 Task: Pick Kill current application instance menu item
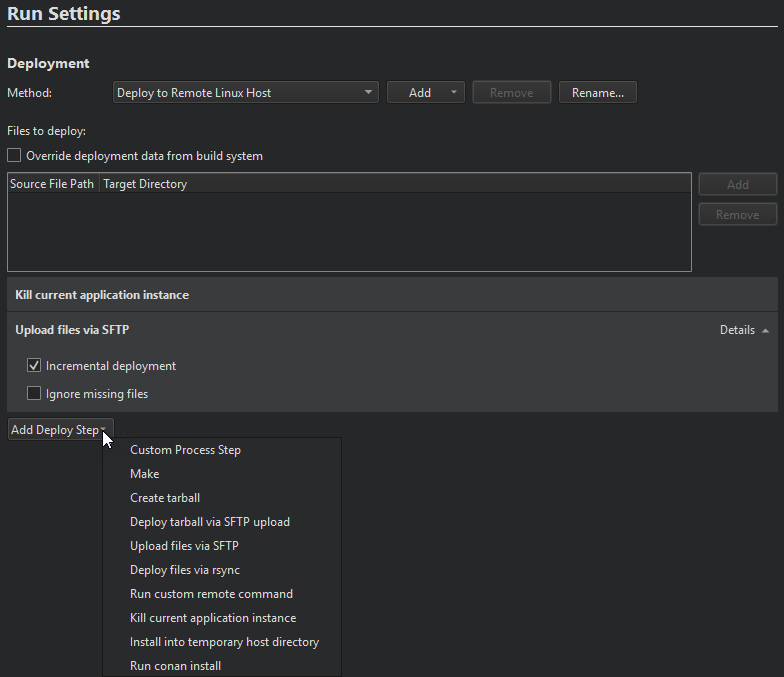pos(213,618)
